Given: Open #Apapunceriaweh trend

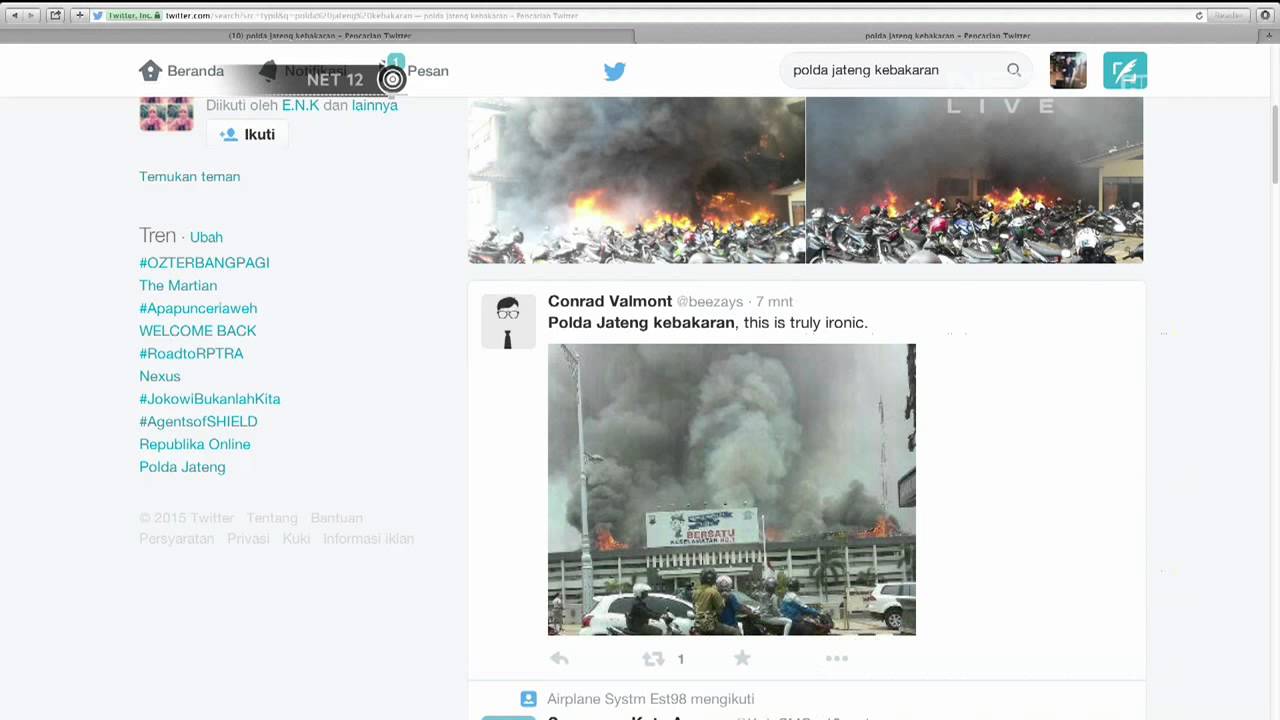Looking at the screenshot, I should click(x=198, y=308).
